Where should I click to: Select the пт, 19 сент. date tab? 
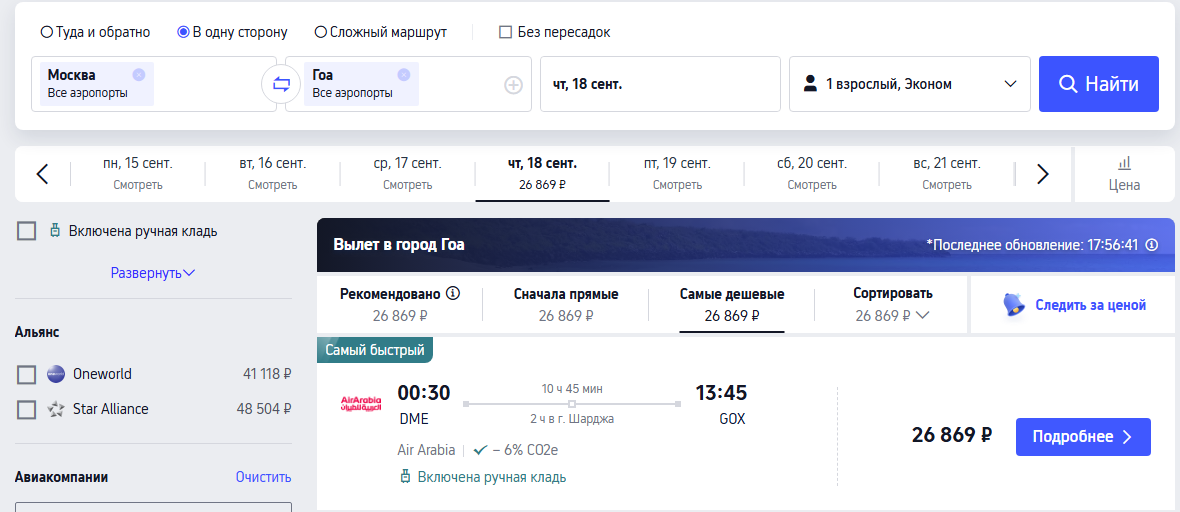(677, 174)
